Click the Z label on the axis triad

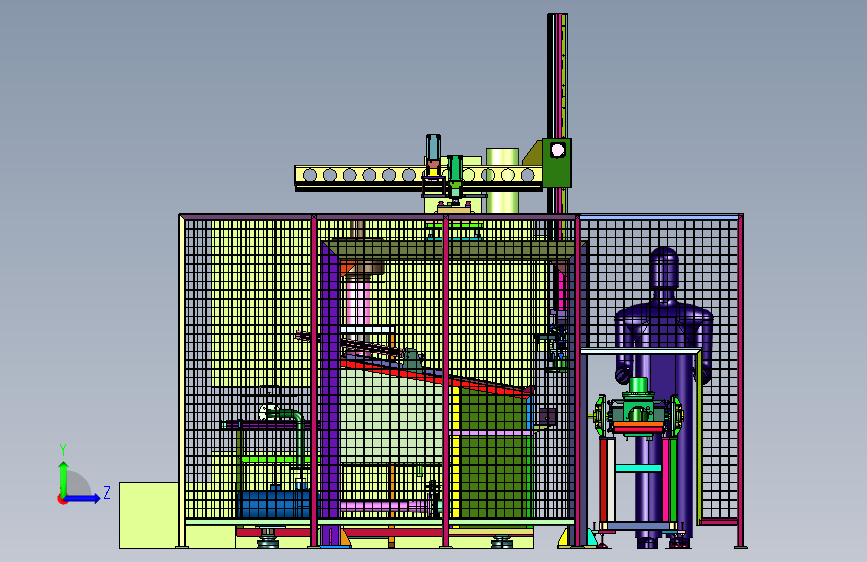[107, 492]
